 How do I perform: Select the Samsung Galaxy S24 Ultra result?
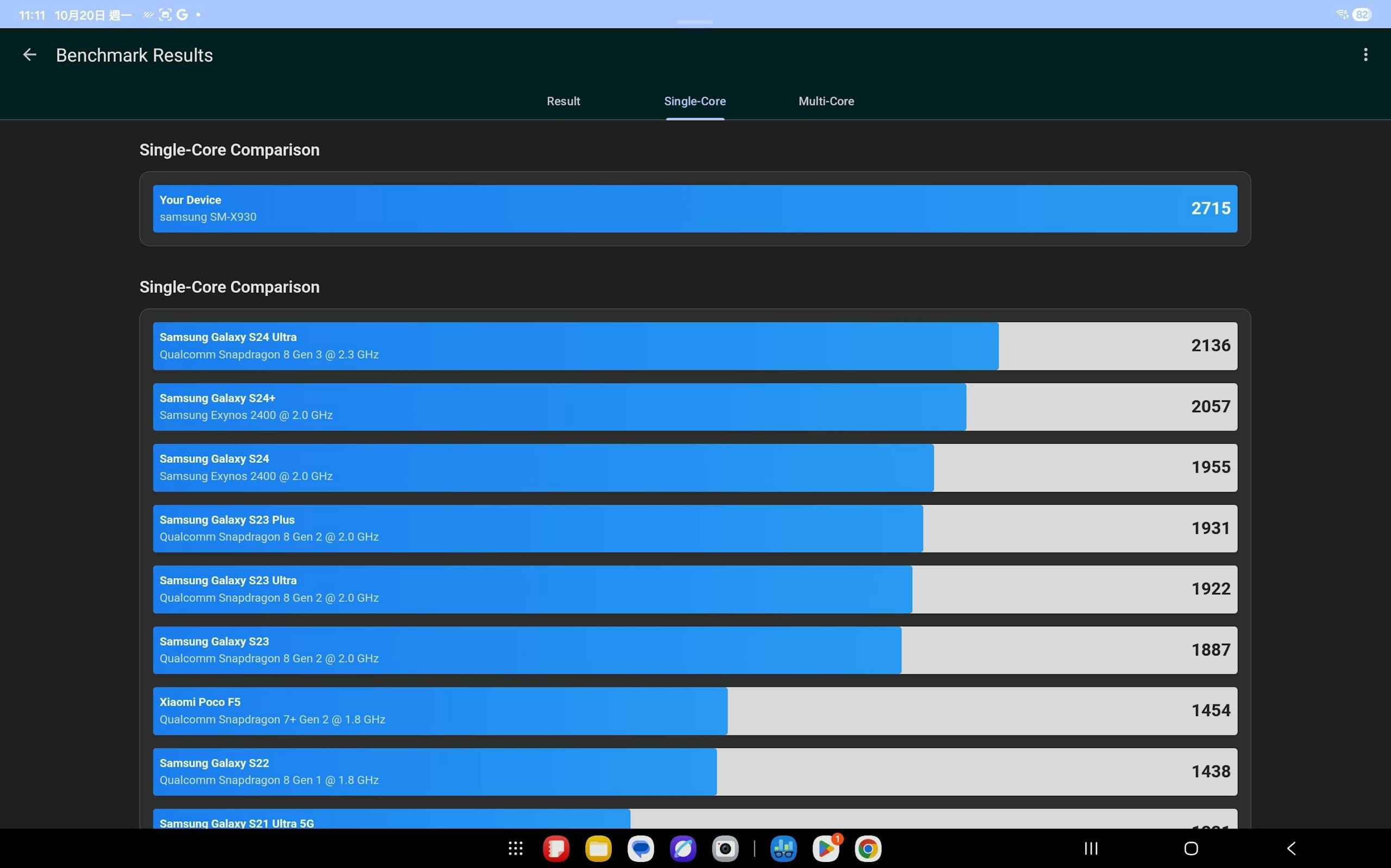[x=694, y=345]
